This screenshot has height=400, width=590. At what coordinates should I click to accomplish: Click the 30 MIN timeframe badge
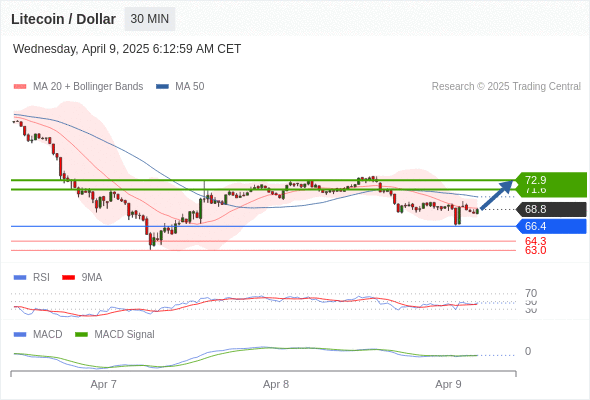point(150,19)
